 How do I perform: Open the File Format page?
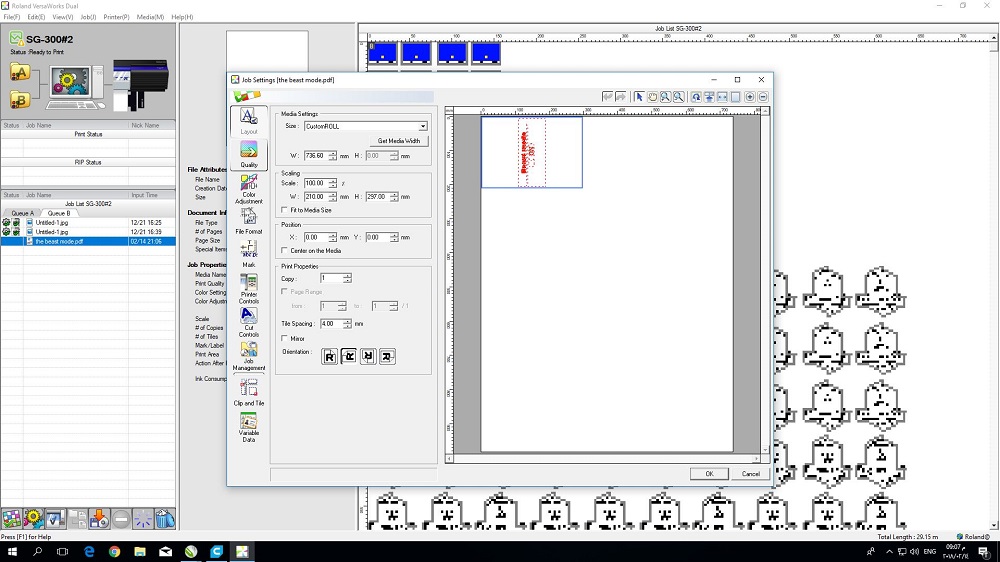[x=249, y=221]
